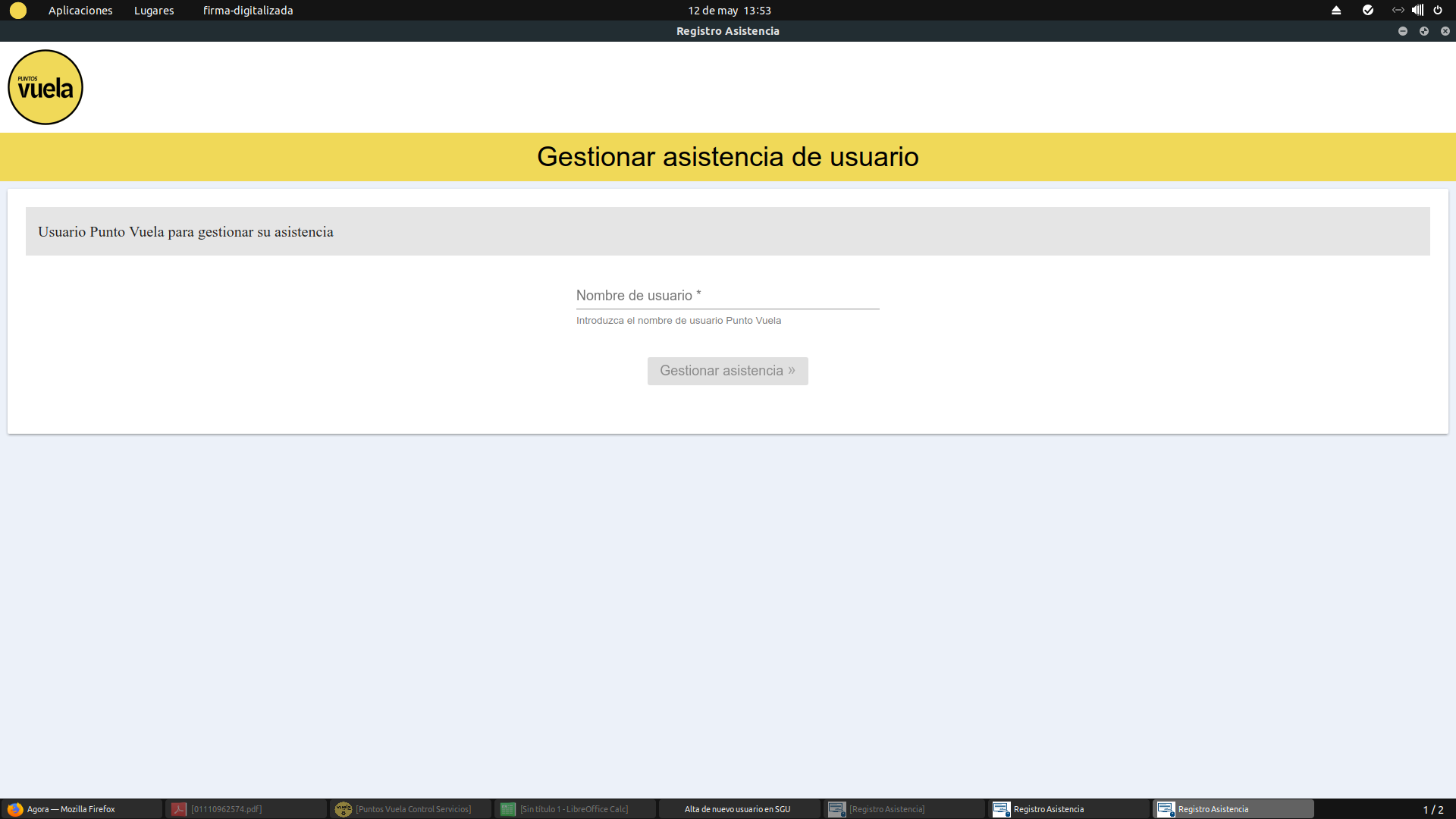Image resolution: width=1456 pixels, height=819 pixels.
Task: Click the volume speaker icon
Action: [1417, 11]
